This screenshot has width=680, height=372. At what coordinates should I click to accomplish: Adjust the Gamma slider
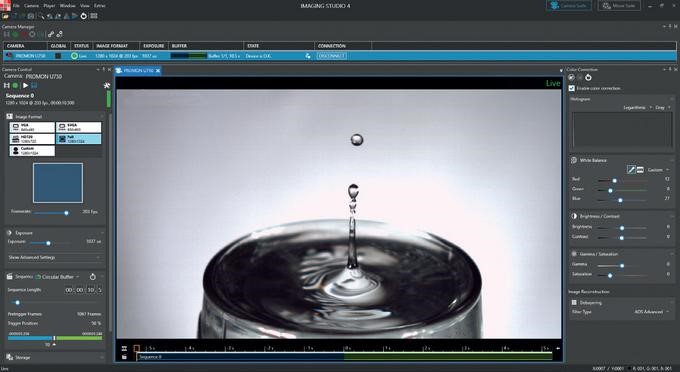pyautogui.click(x=622, y=265)
